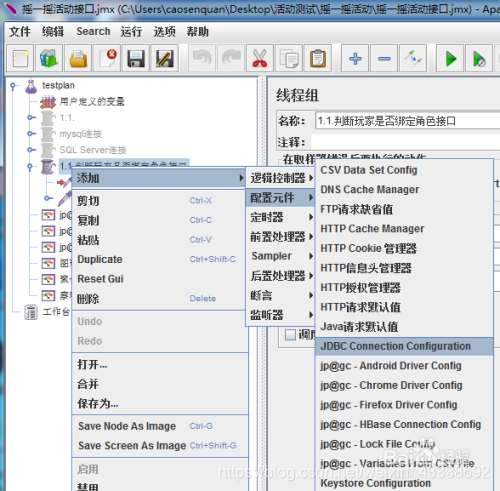Open the 监听器 submenu
This screenshot has height=491, width=500.
click(281, 315)
